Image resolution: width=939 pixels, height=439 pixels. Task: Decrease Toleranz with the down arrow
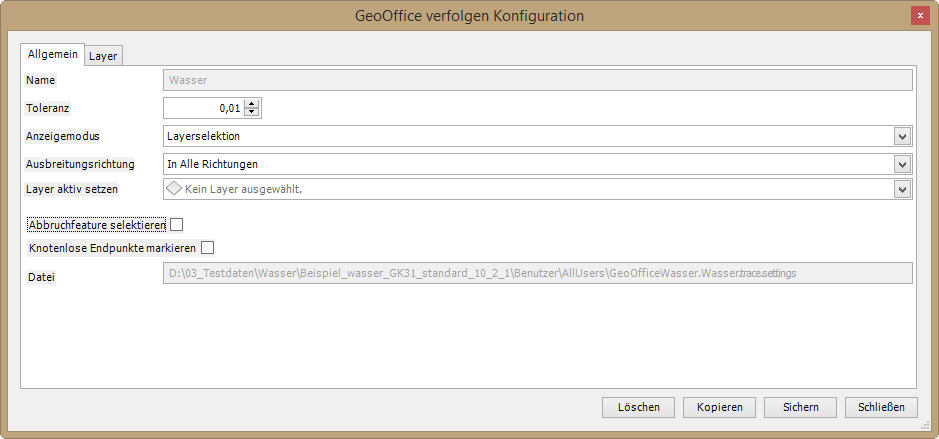pos(251,113)
